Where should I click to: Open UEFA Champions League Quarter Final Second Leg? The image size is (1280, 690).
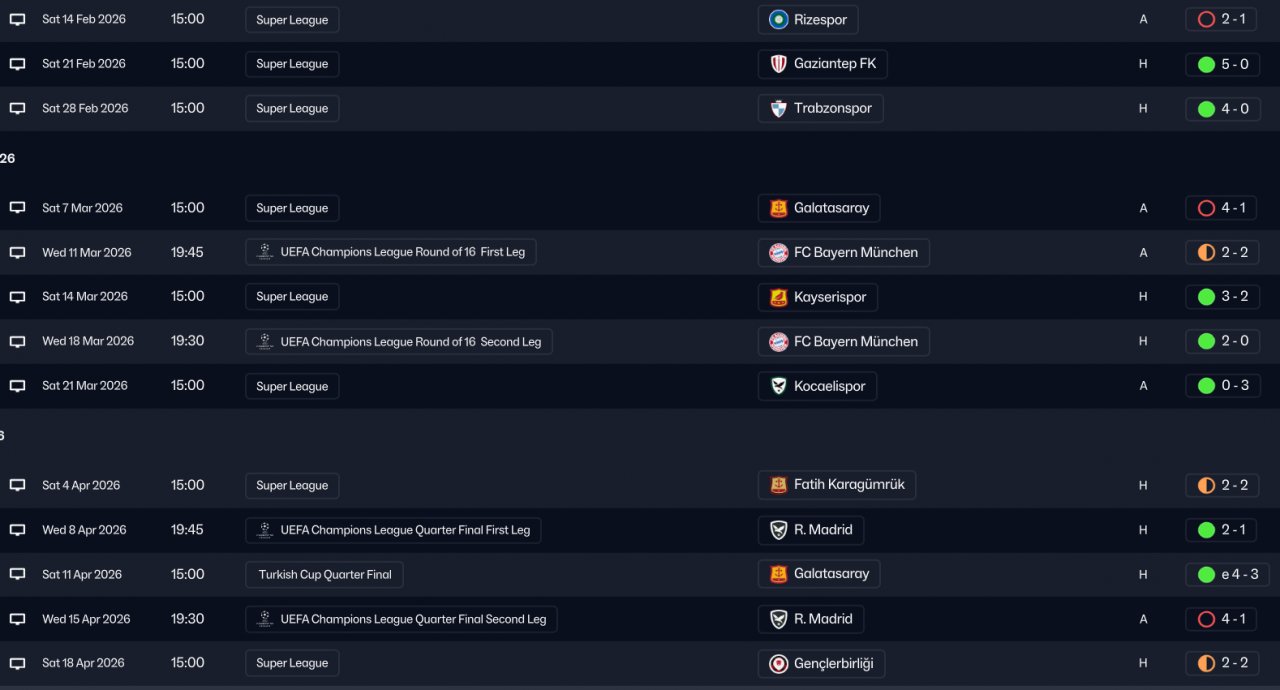click(401, 619)
